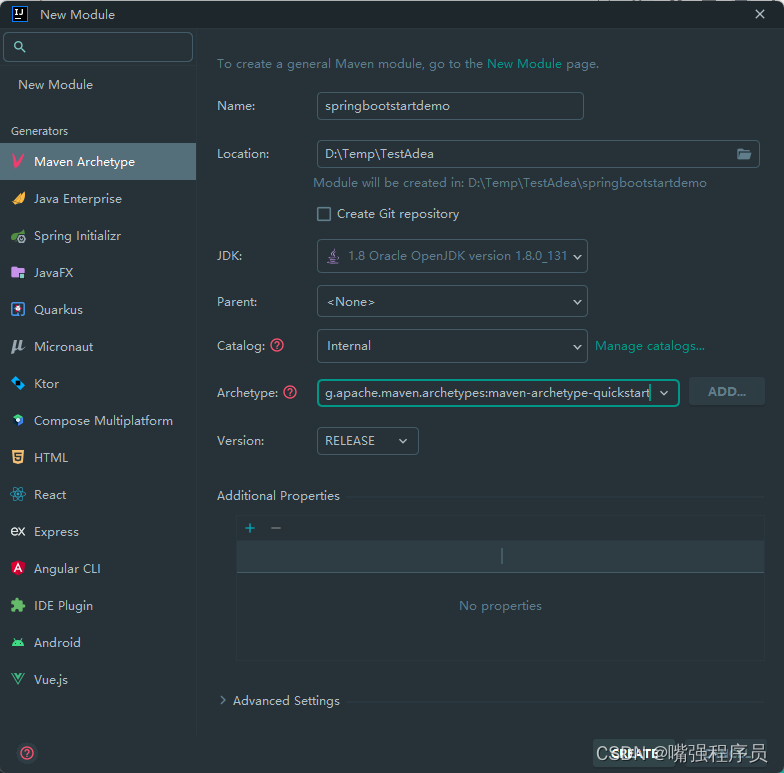Select the Spring Initializr icon

[18, 236]
